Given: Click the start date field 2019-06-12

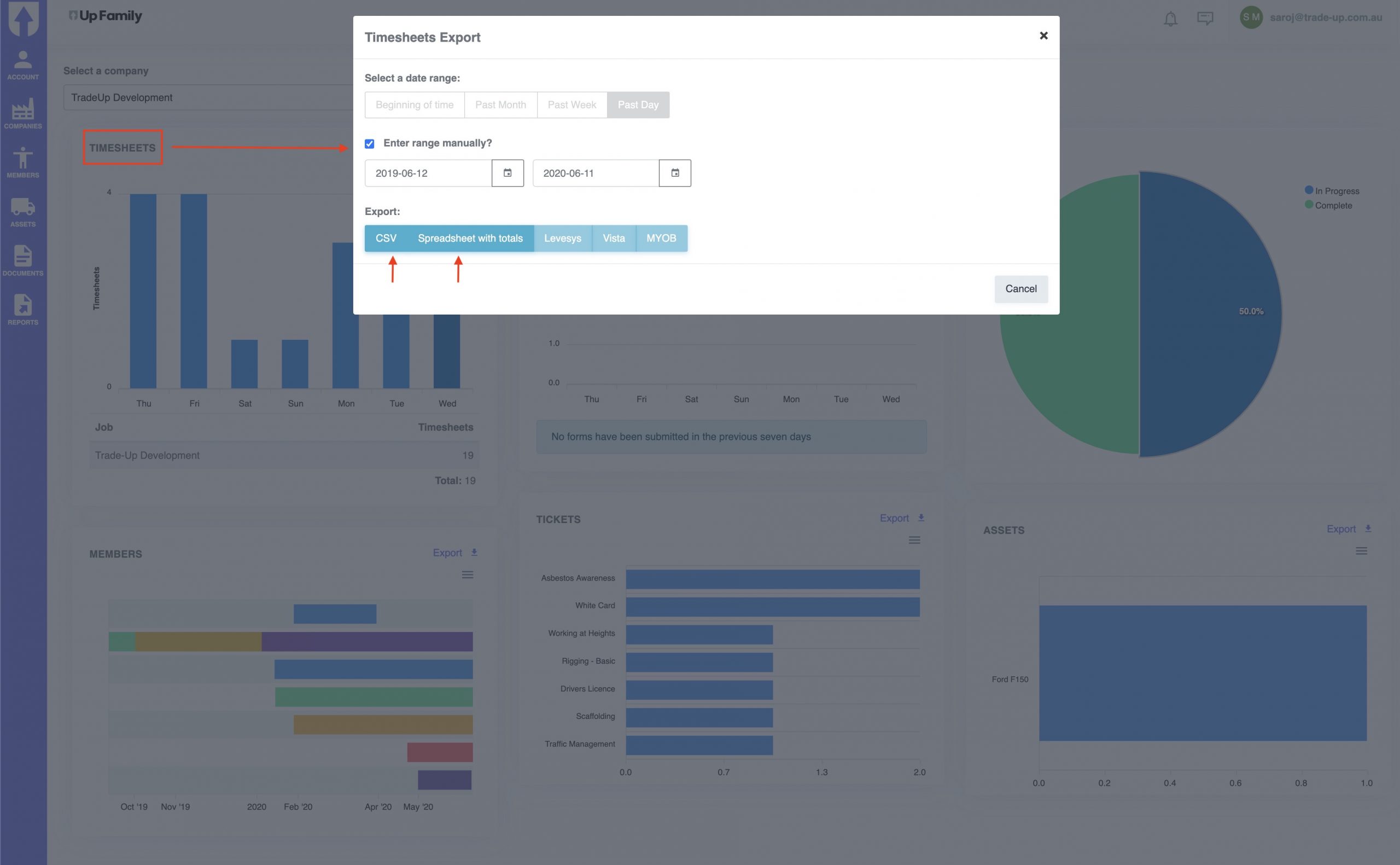Looking at the screenshot, I should point(428,173).
